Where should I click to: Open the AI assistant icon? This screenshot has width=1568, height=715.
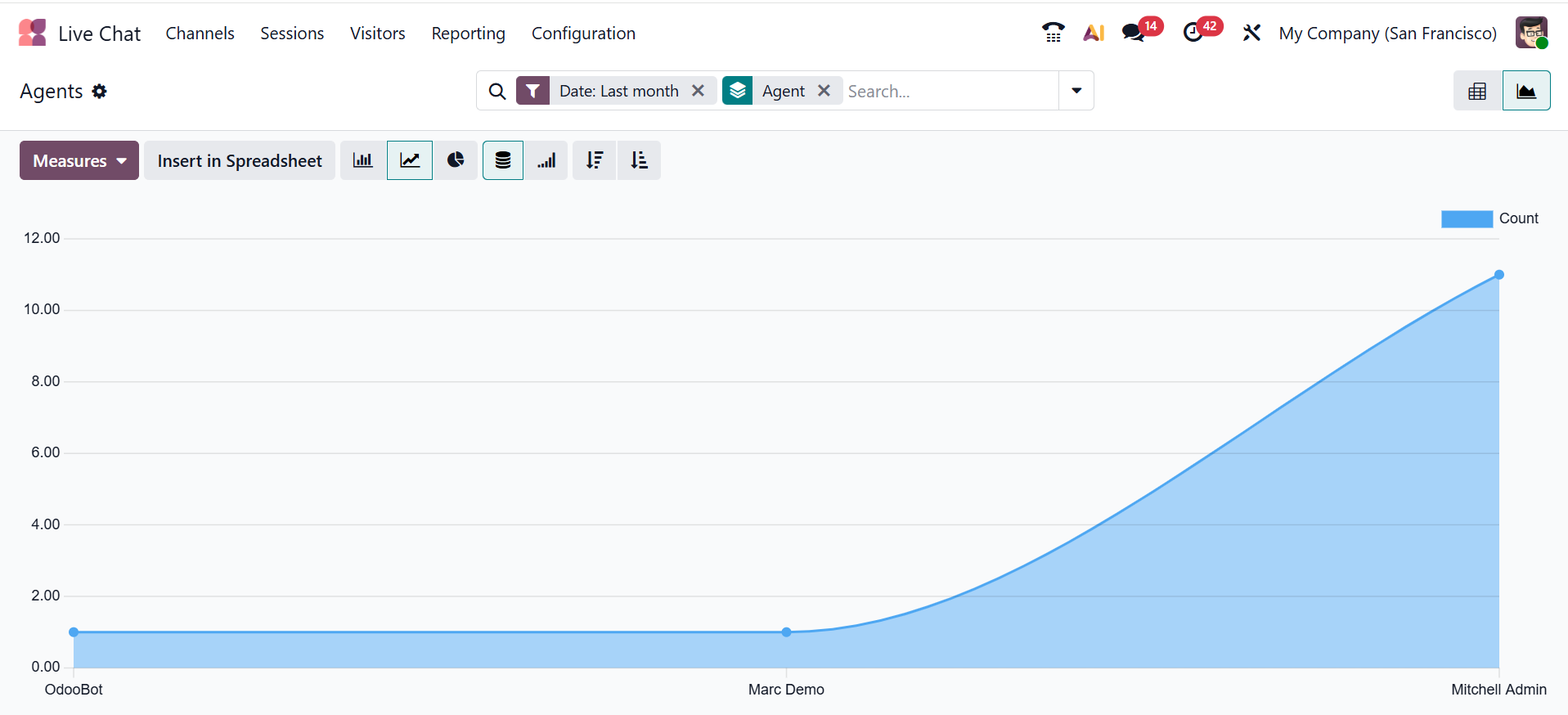tap(1094, 33)
